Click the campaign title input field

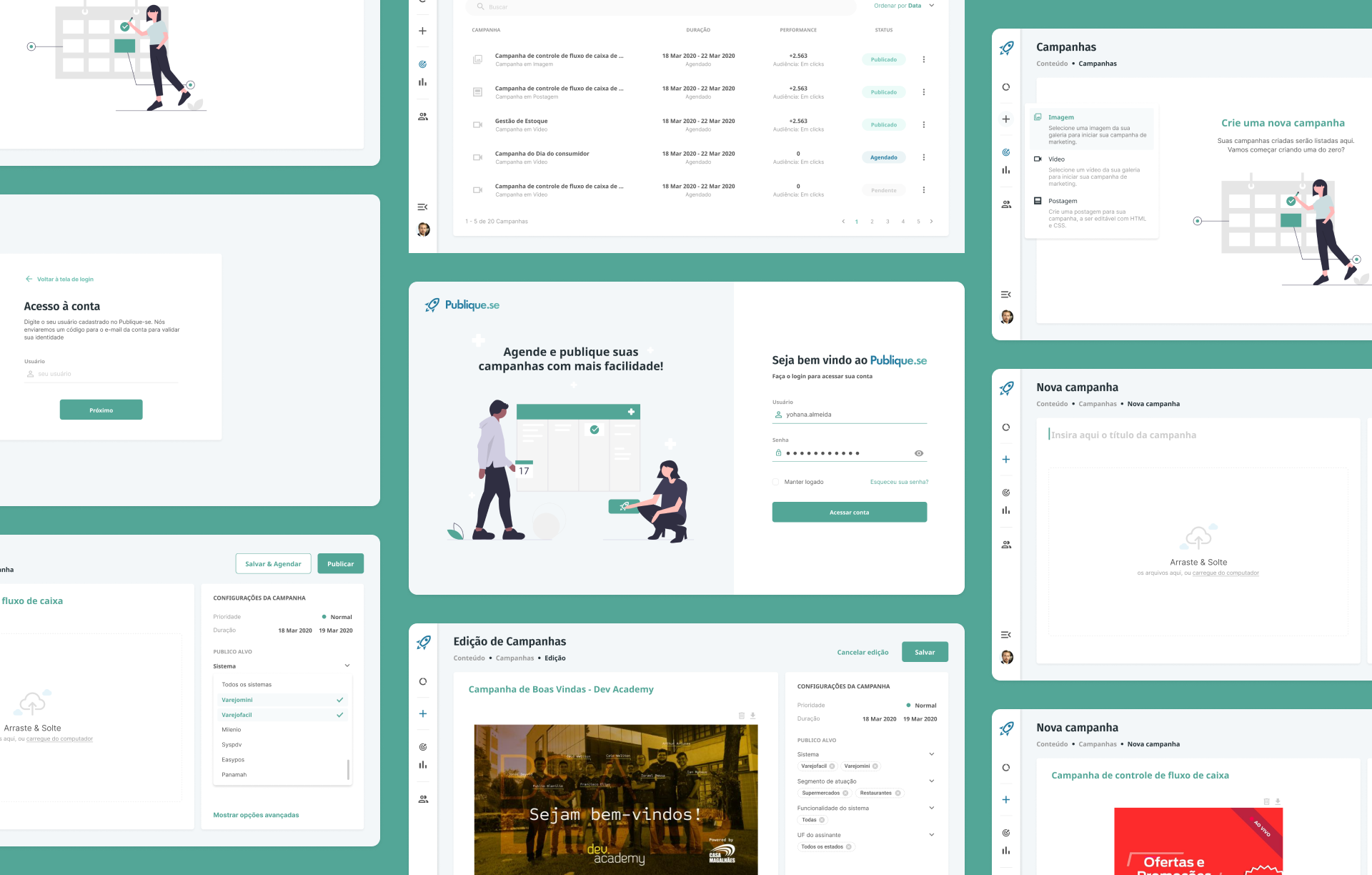point(1123,435)
